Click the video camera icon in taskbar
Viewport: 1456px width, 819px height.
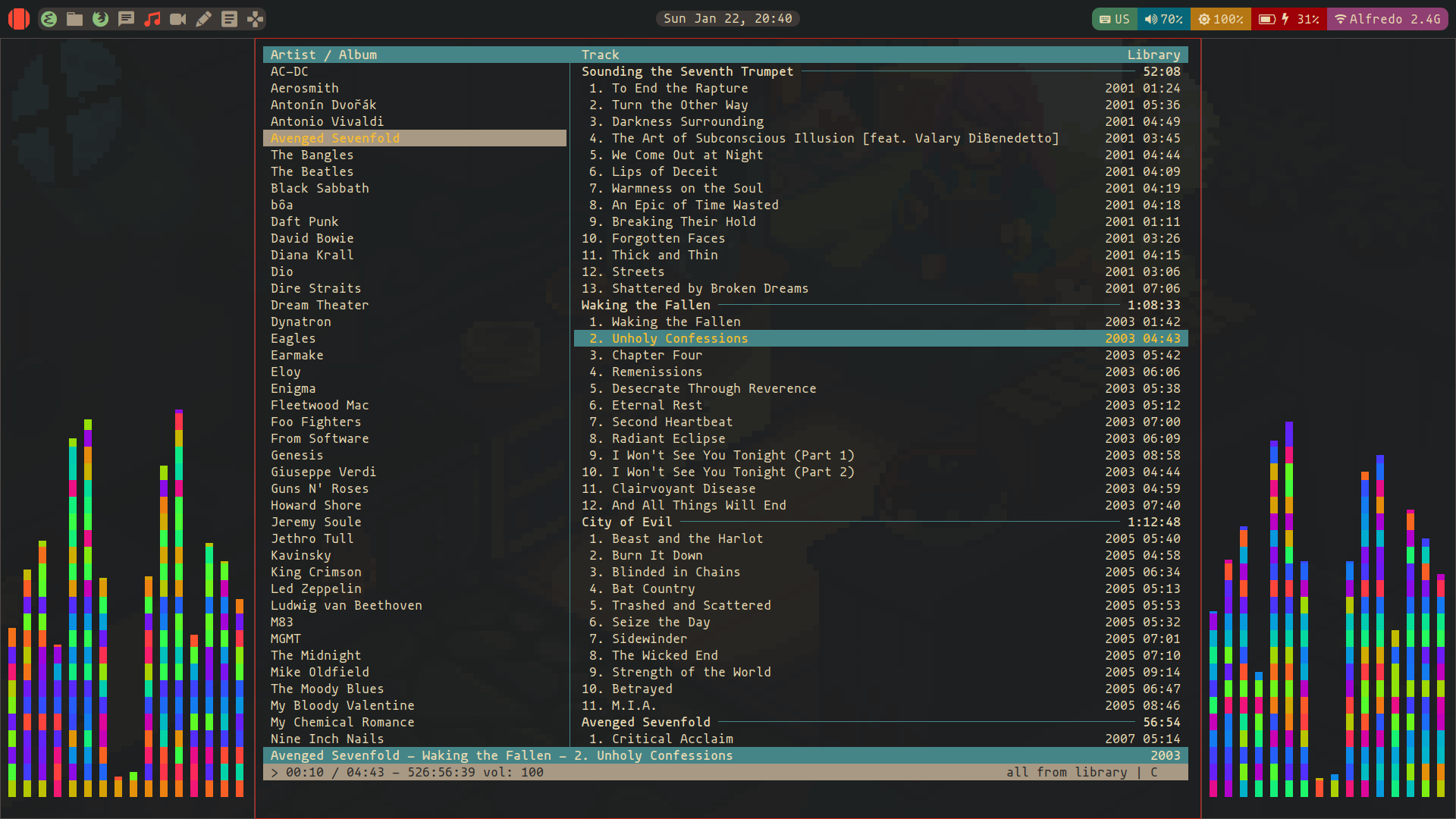click(178, 18)
